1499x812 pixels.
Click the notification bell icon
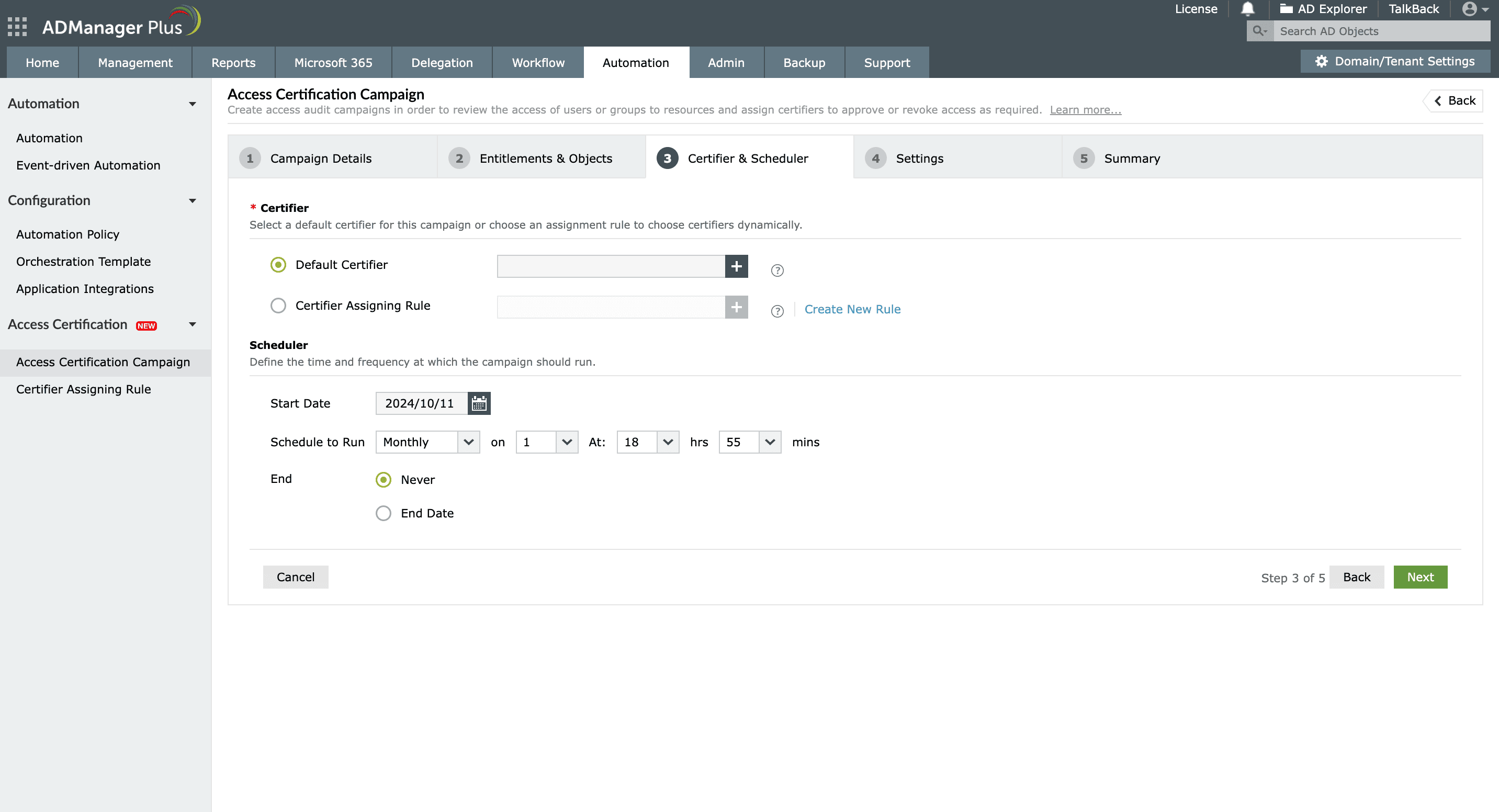pyautogui.click(x=1247, y=9)
